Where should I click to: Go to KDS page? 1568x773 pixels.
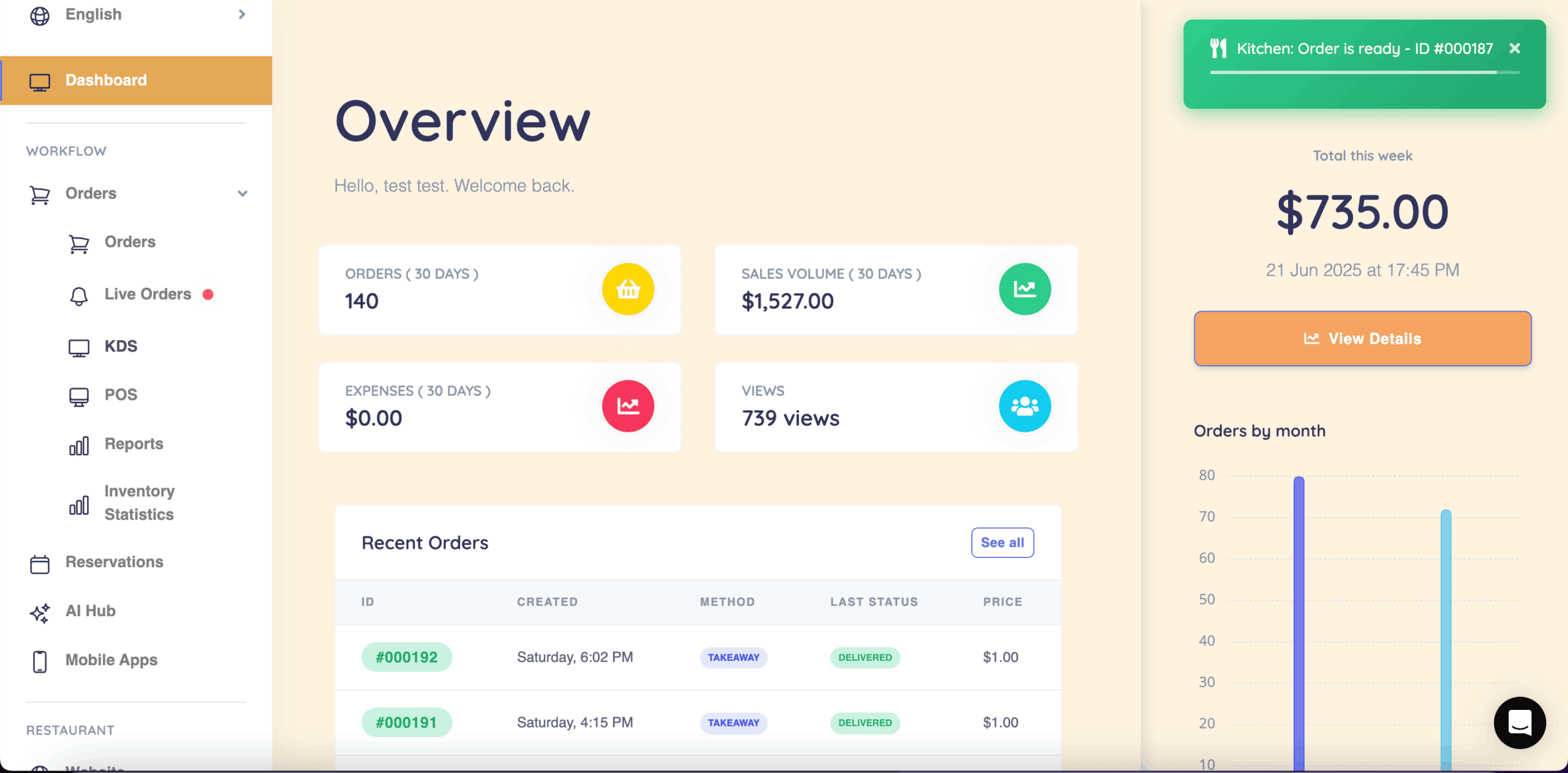tap(121, 346)
